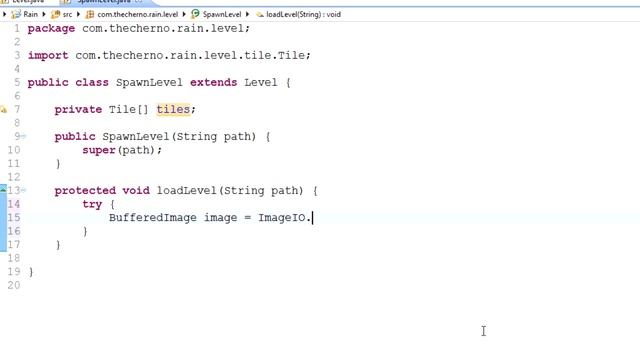Expand the breadcrumb arrow before Rain
The width and height of the screenshot is (640, 360).
tap(4, 14)
